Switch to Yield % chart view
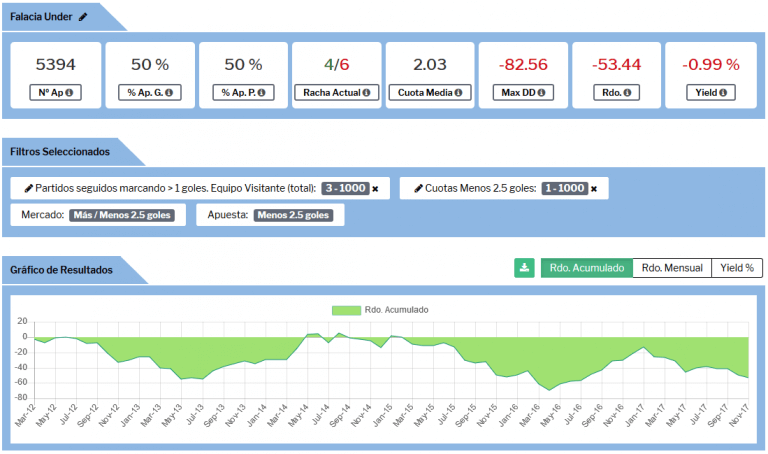The height and width of the screenshot is (454, 768). (736, 268)
